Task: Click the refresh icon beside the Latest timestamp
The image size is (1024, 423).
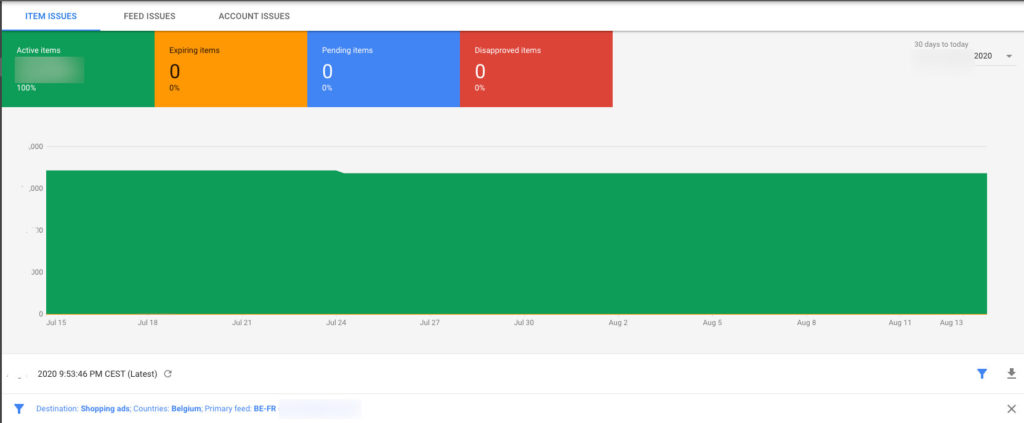Action: (x=168, y=374)
